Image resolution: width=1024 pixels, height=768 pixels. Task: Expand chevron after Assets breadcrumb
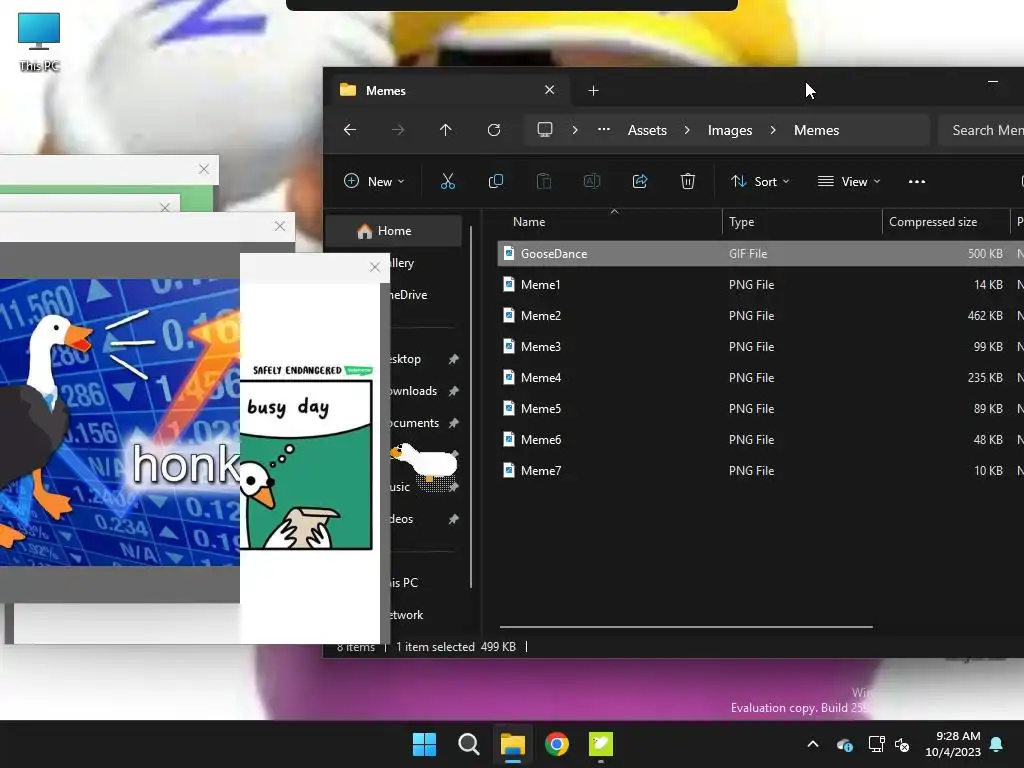(x=687, y=130)
